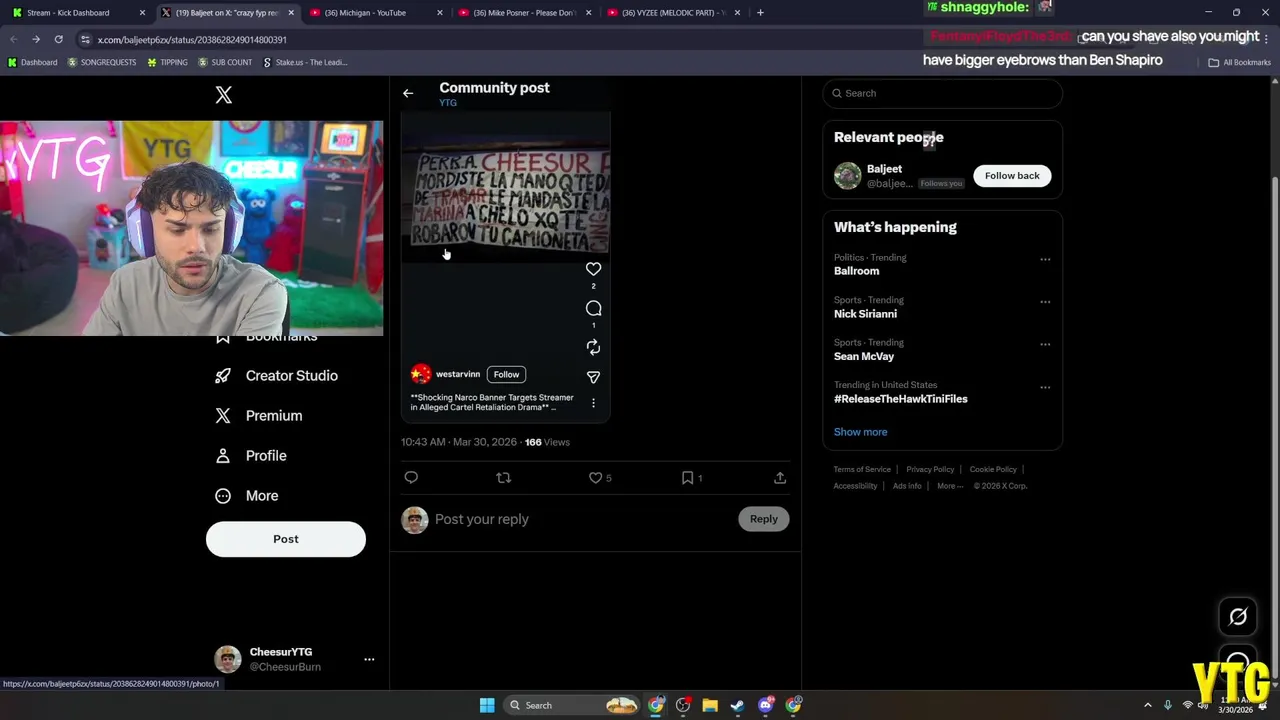Image resolution: width=1280 pixels, height=720 pixels.
Task: Open Profile in the sidebar
Action: pos(250,456)
